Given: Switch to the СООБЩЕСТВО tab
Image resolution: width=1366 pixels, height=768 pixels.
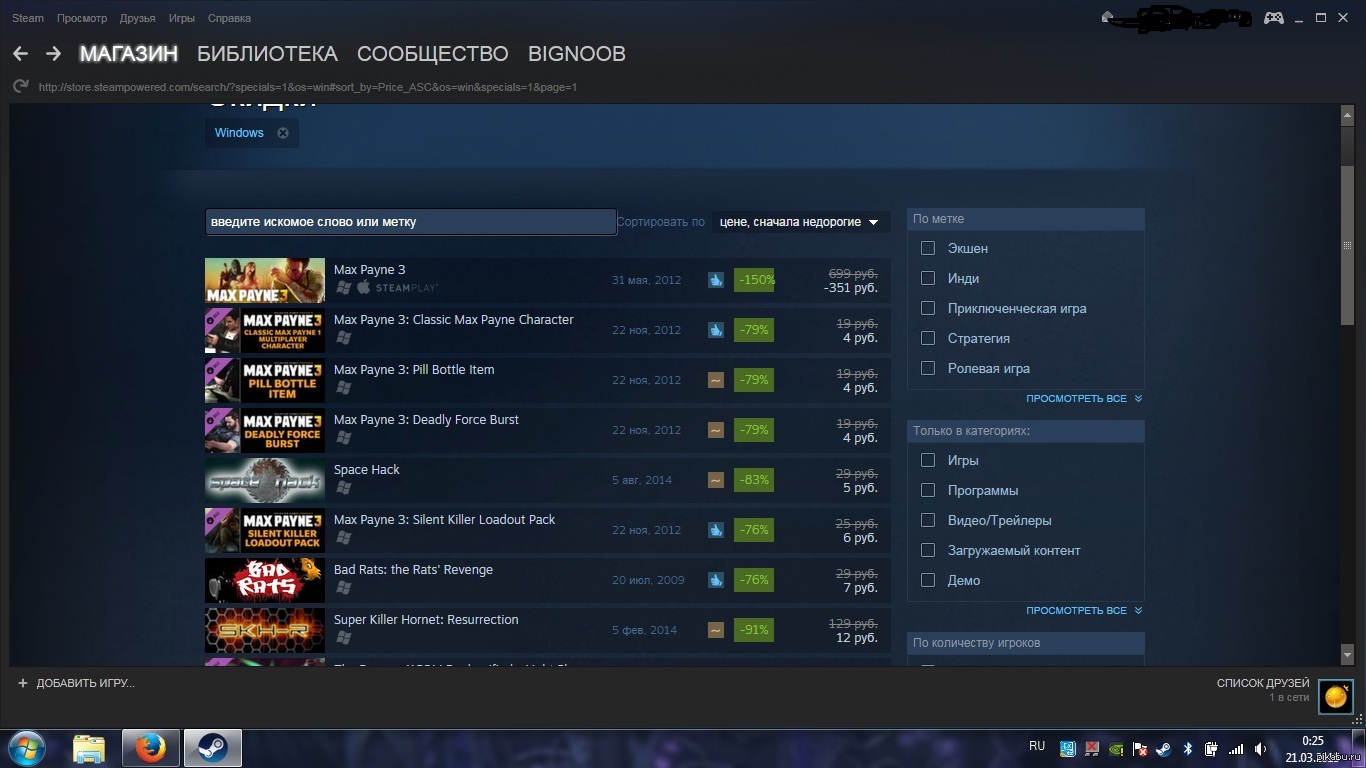Looking at the screenshot, I should point(433,54).
